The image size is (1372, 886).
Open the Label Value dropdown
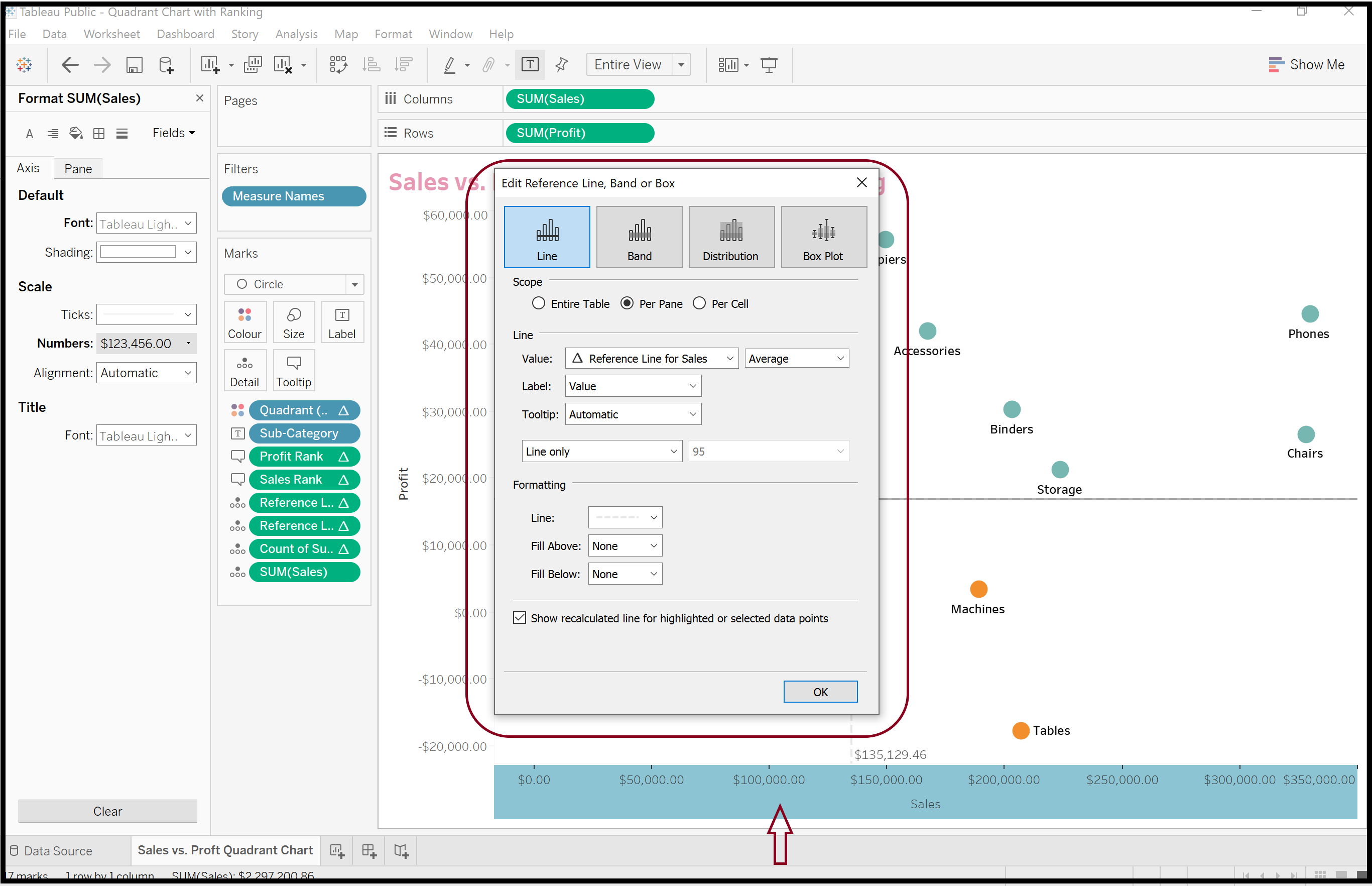633,386
